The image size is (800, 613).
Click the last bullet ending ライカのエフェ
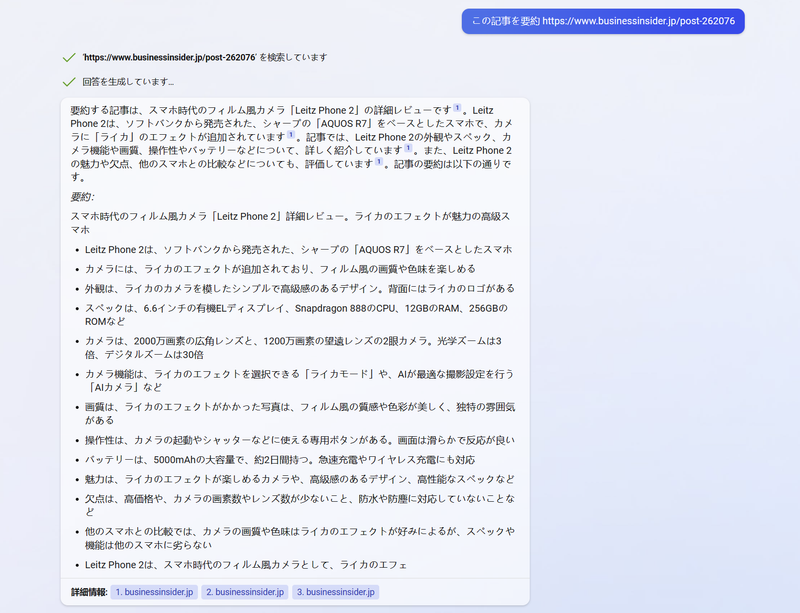point(246,565)
